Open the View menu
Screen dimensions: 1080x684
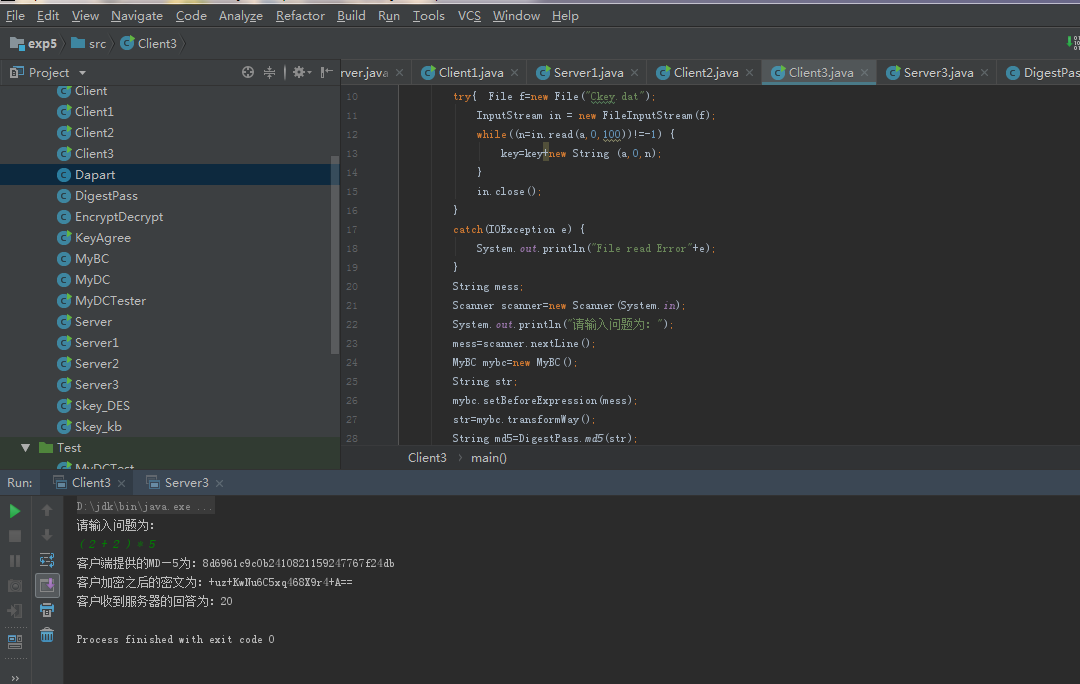[85, 15]
